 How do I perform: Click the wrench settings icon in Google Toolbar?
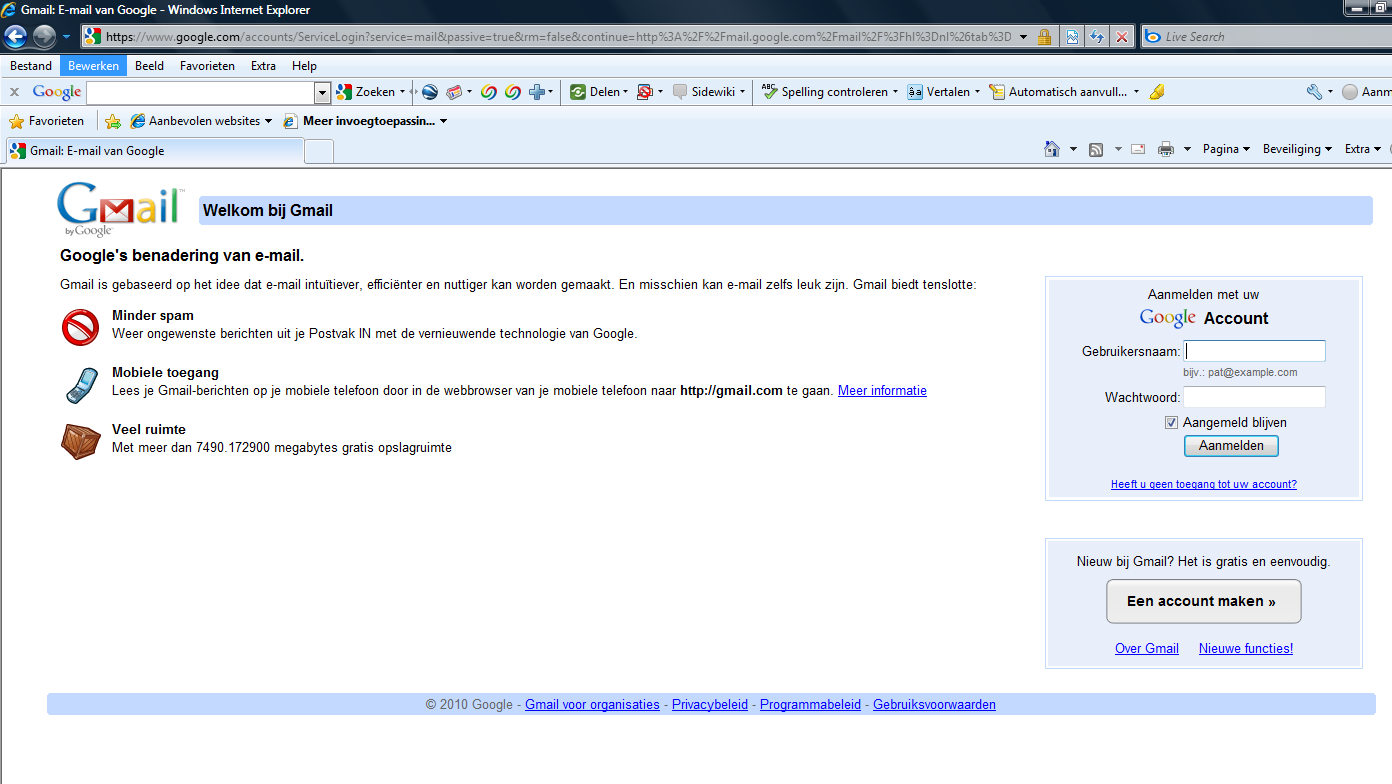[x=1314, y=92]
